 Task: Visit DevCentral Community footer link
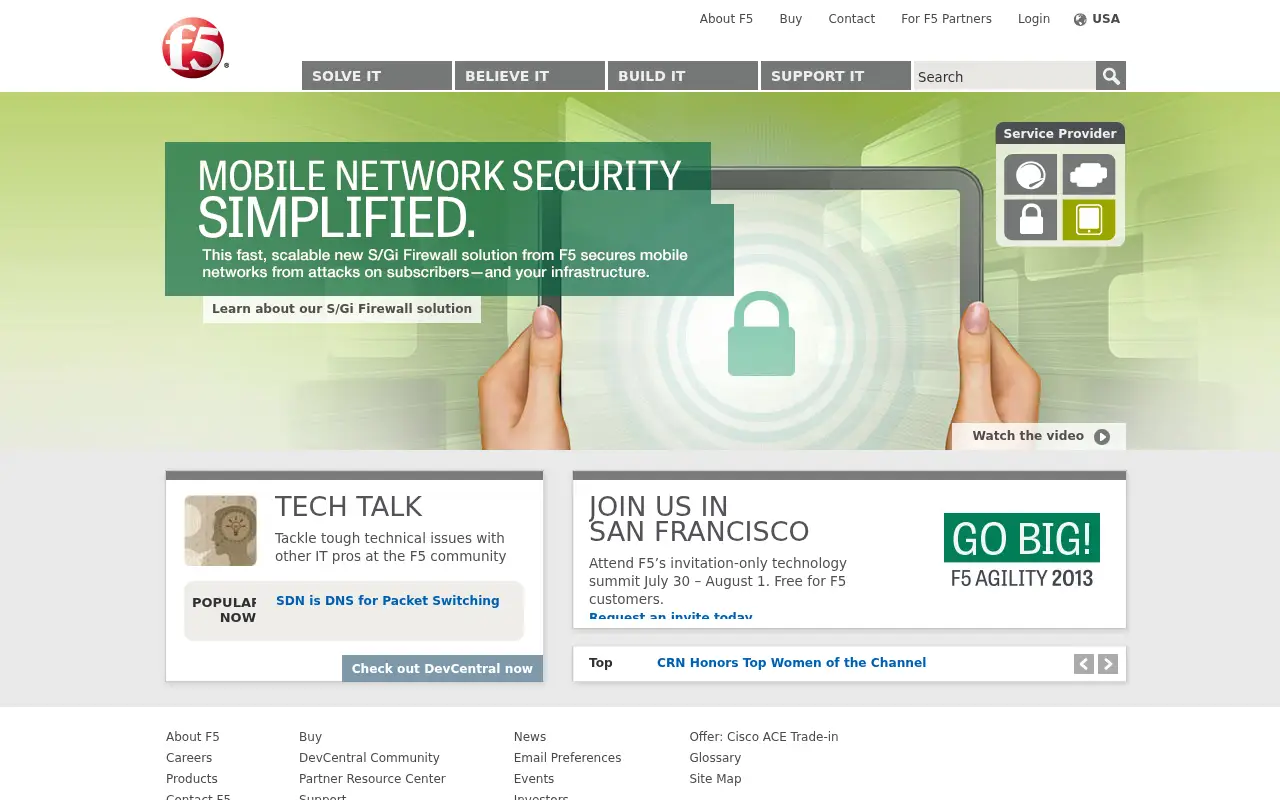coord(369,758)
